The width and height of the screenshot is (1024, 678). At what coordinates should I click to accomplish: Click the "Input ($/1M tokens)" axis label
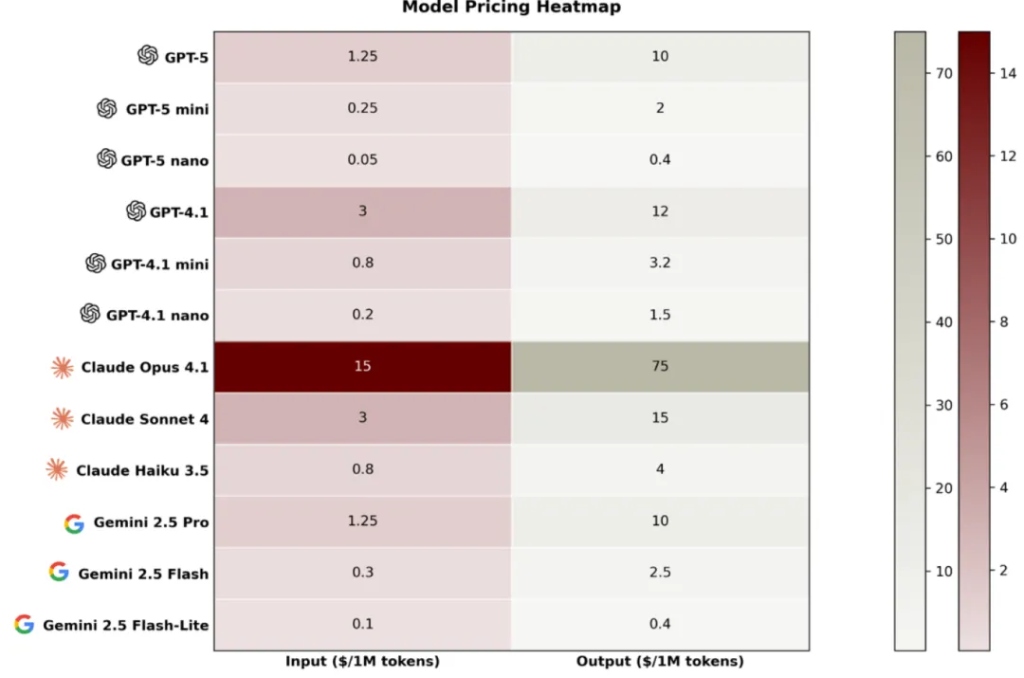pos(362,662)
